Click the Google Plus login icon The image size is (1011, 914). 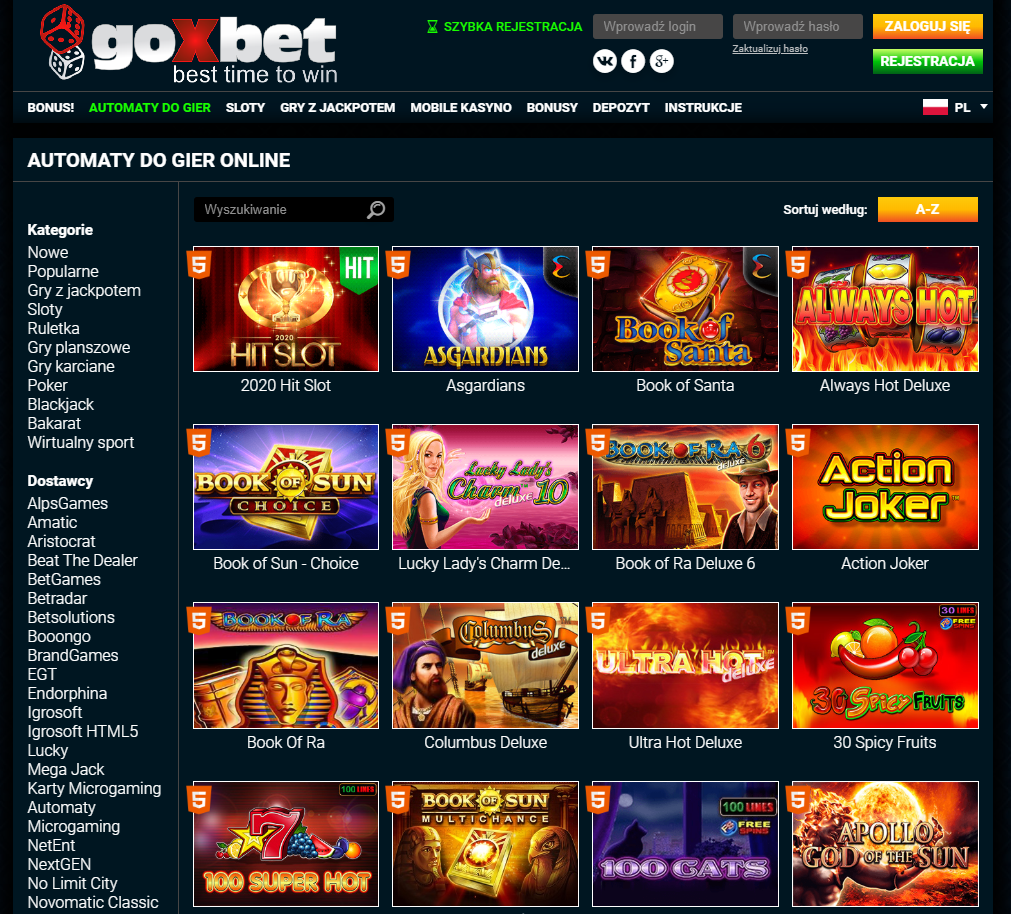pos(662,61)
